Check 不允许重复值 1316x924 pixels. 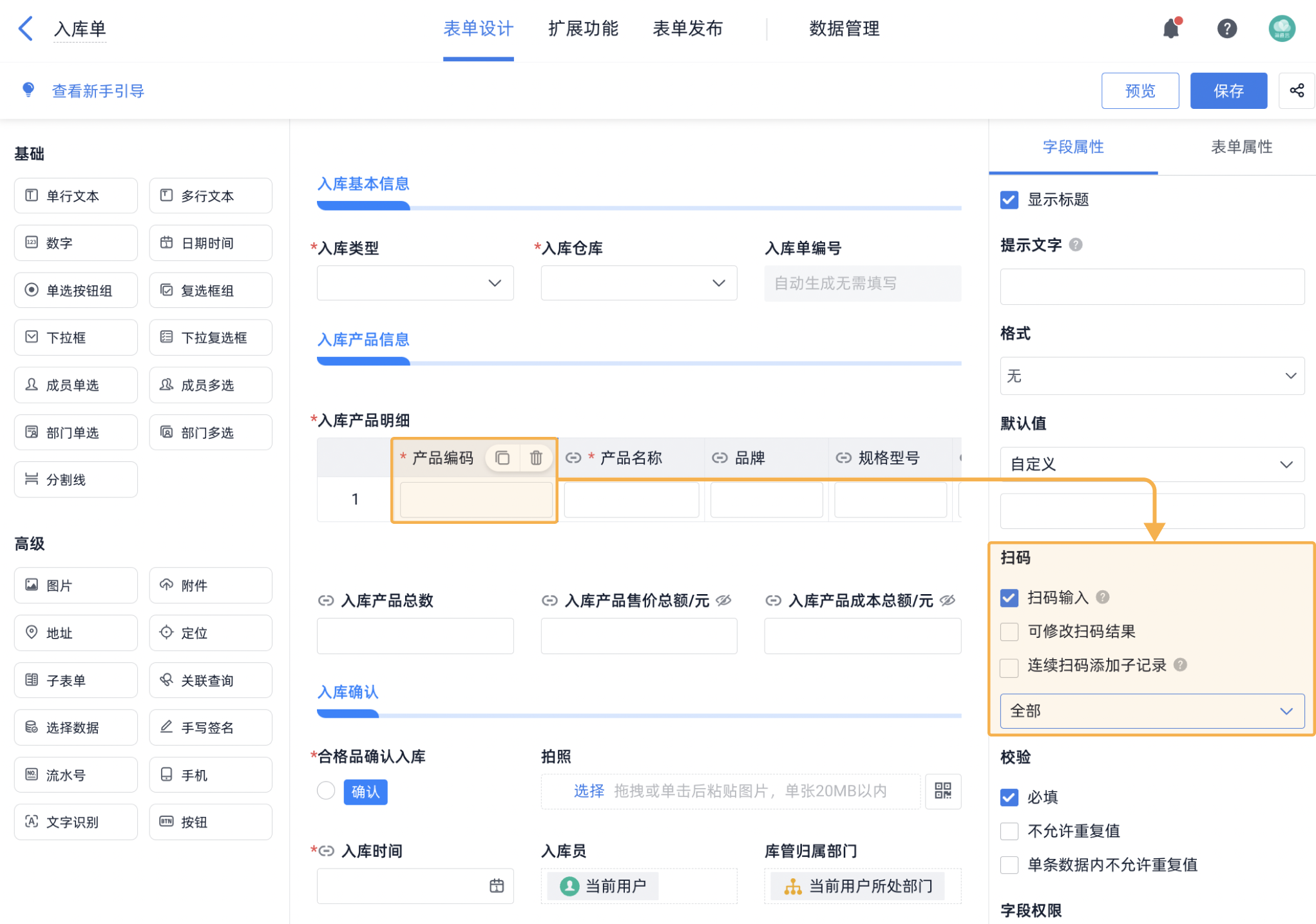pos(1009,831)
